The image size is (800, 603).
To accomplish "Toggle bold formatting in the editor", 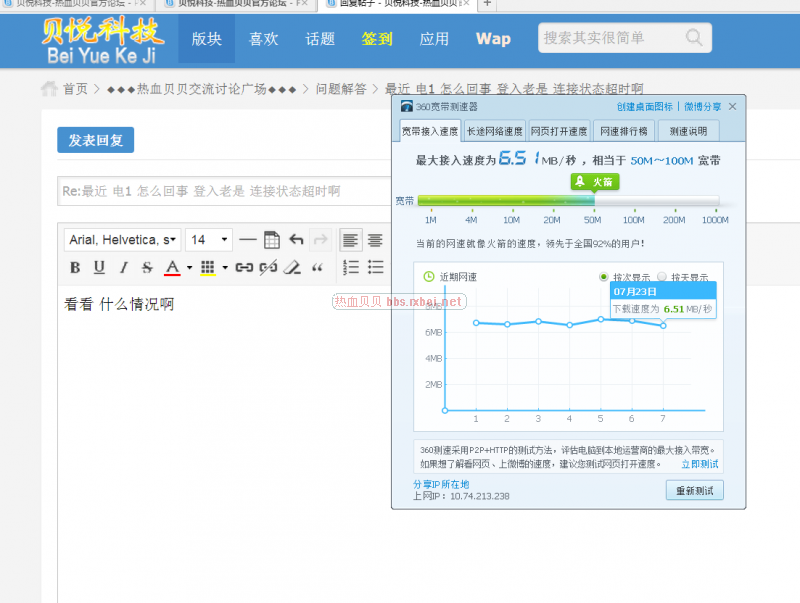I will [75, 268].
